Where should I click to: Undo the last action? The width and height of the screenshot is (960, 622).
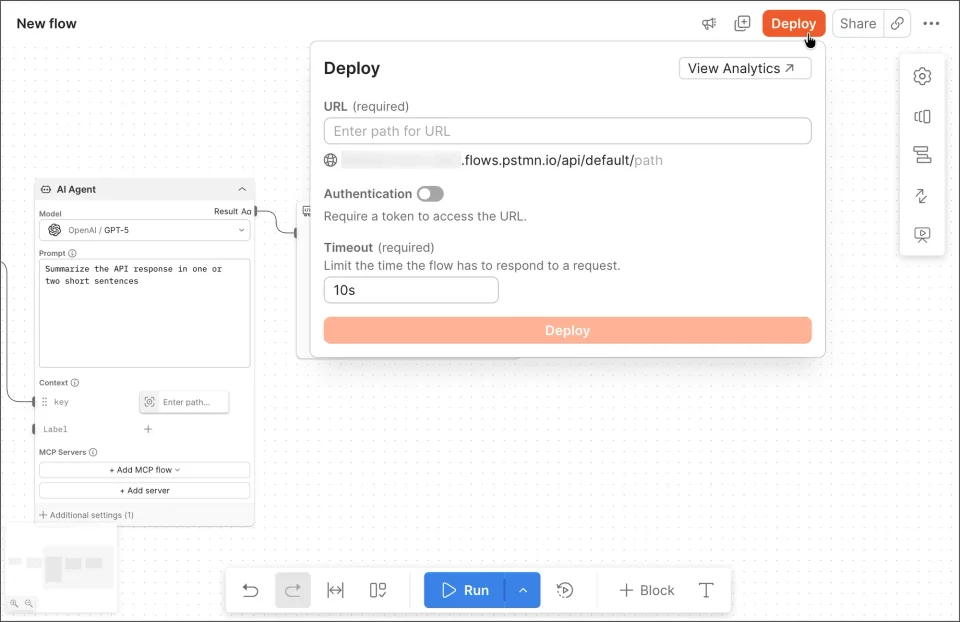pos(250,590)
